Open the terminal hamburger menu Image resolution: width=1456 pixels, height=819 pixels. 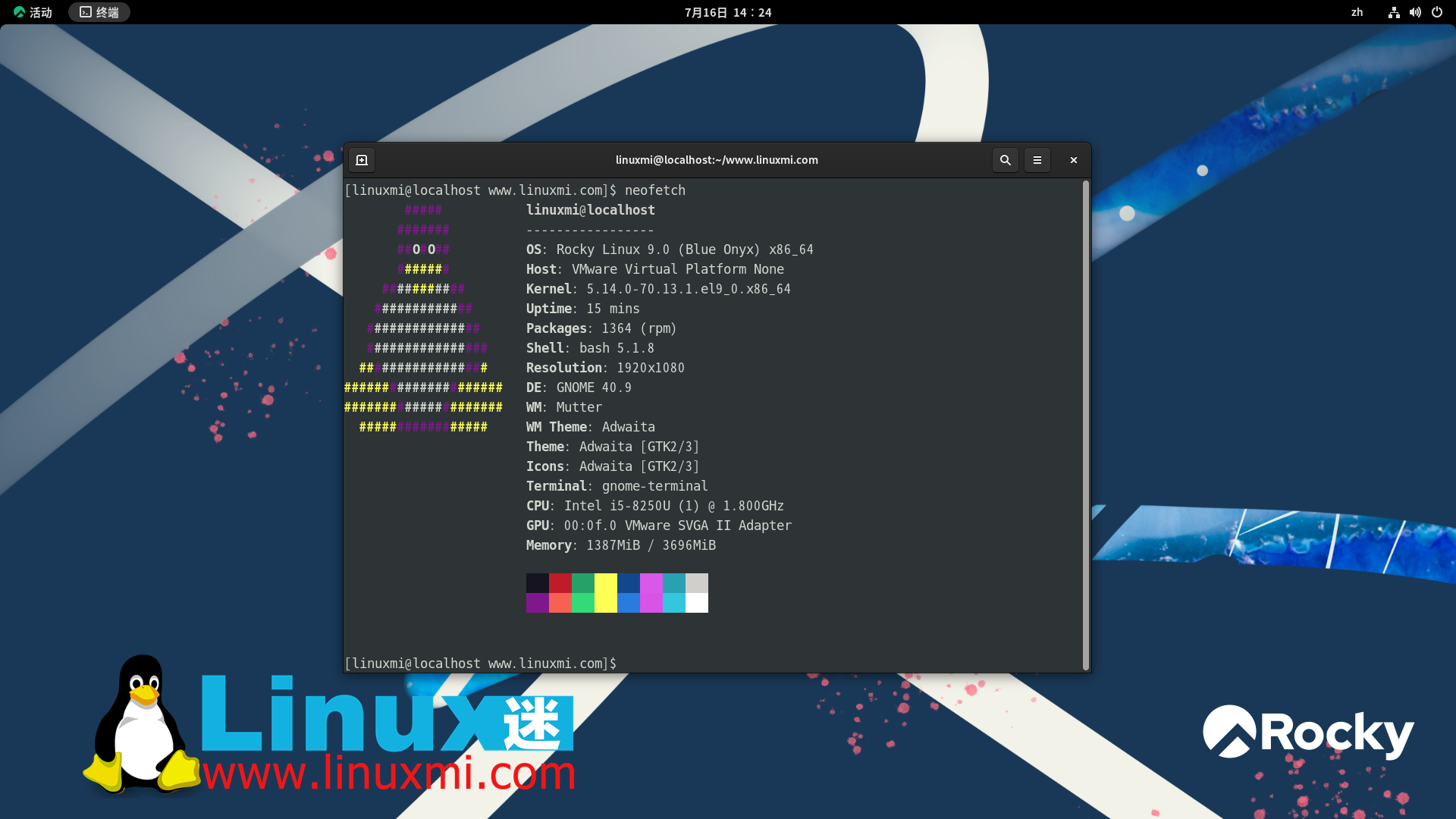[x=1037, y=160]
